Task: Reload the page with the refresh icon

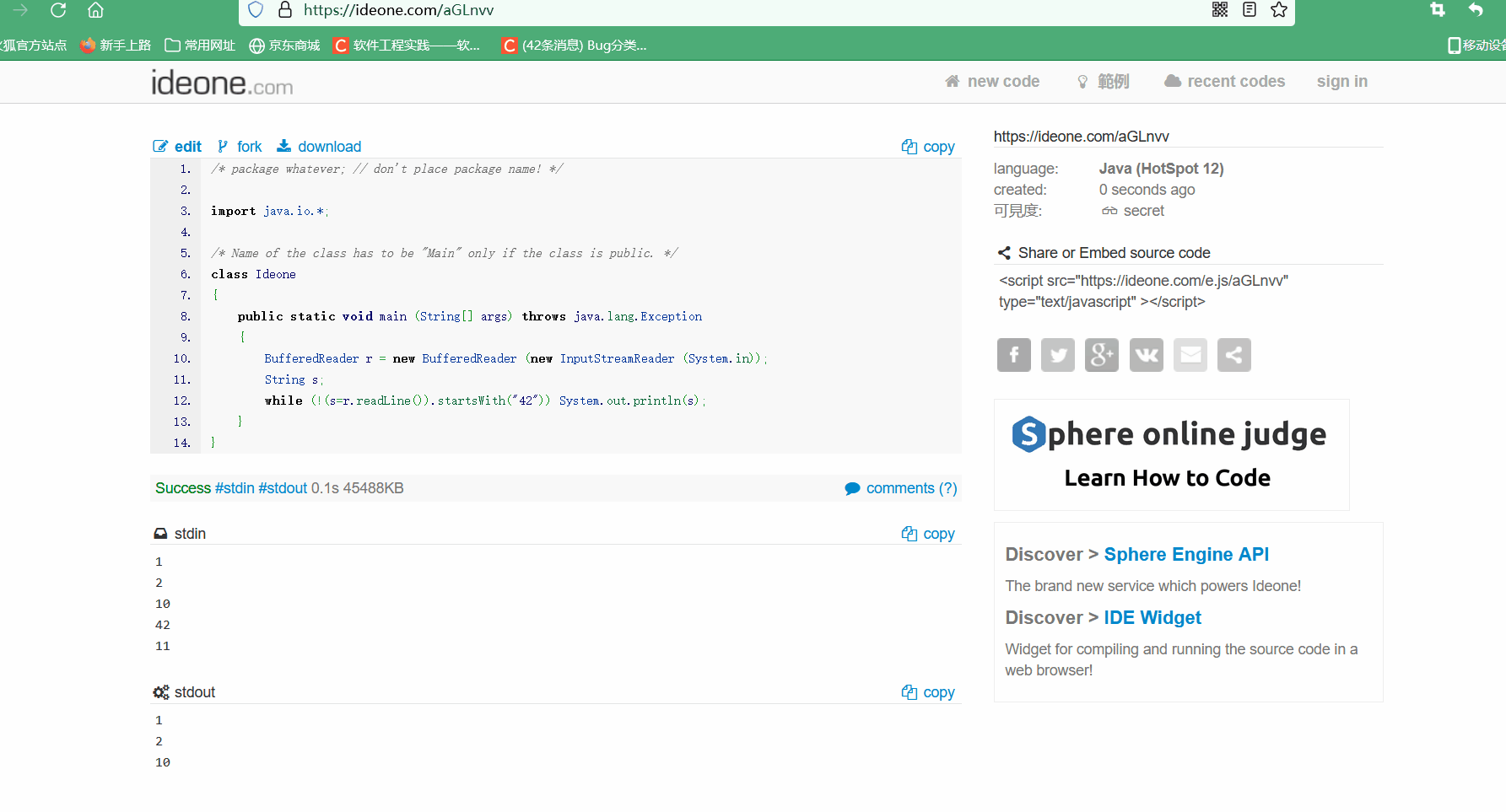Action: [58, 10]
